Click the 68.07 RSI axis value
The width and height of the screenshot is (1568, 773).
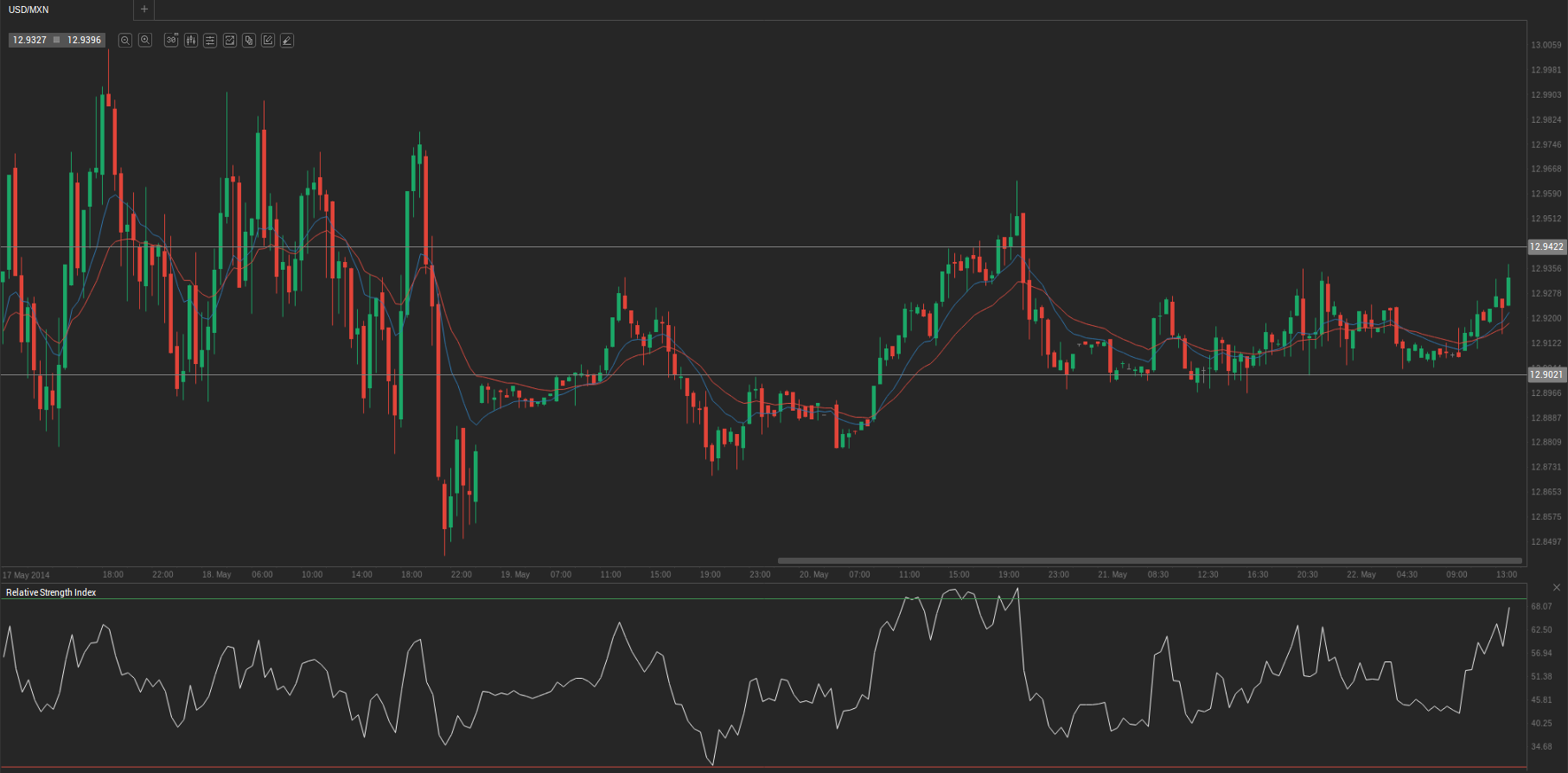click(1541, 607)
